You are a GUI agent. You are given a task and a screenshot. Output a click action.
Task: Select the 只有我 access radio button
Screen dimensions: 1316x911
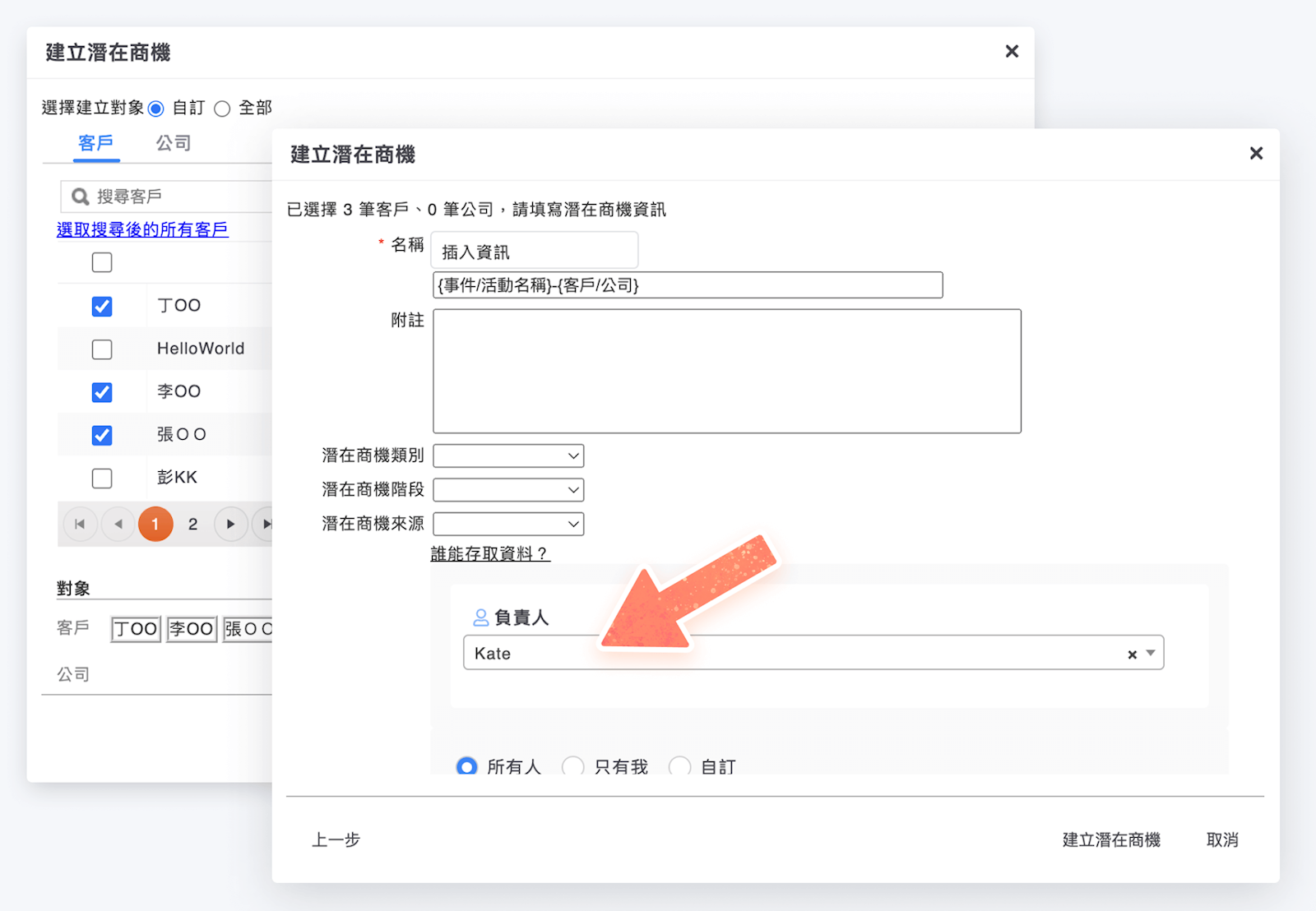573,766
